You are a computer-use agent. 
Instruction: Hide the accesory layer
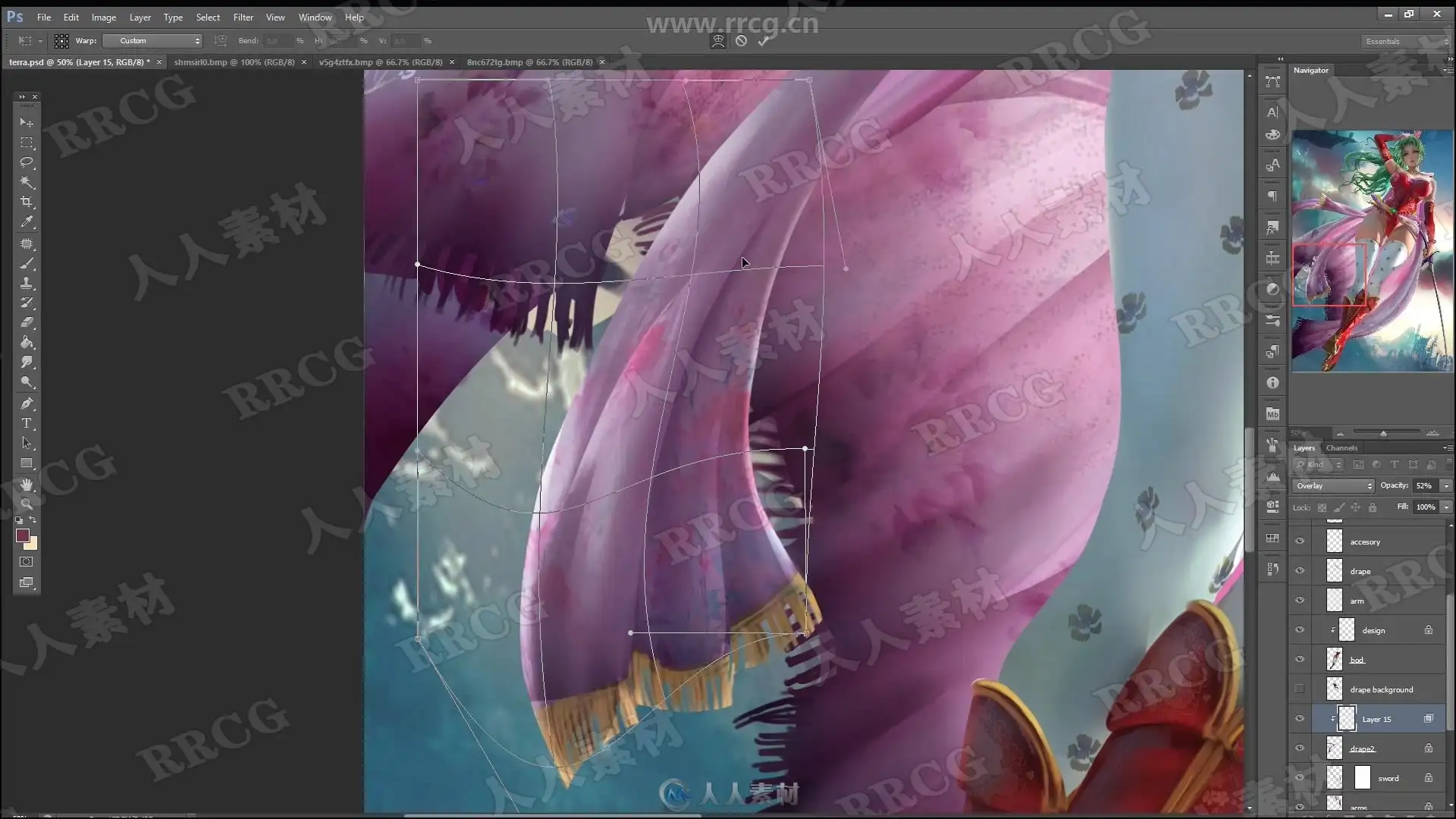tap(1300, 541)
